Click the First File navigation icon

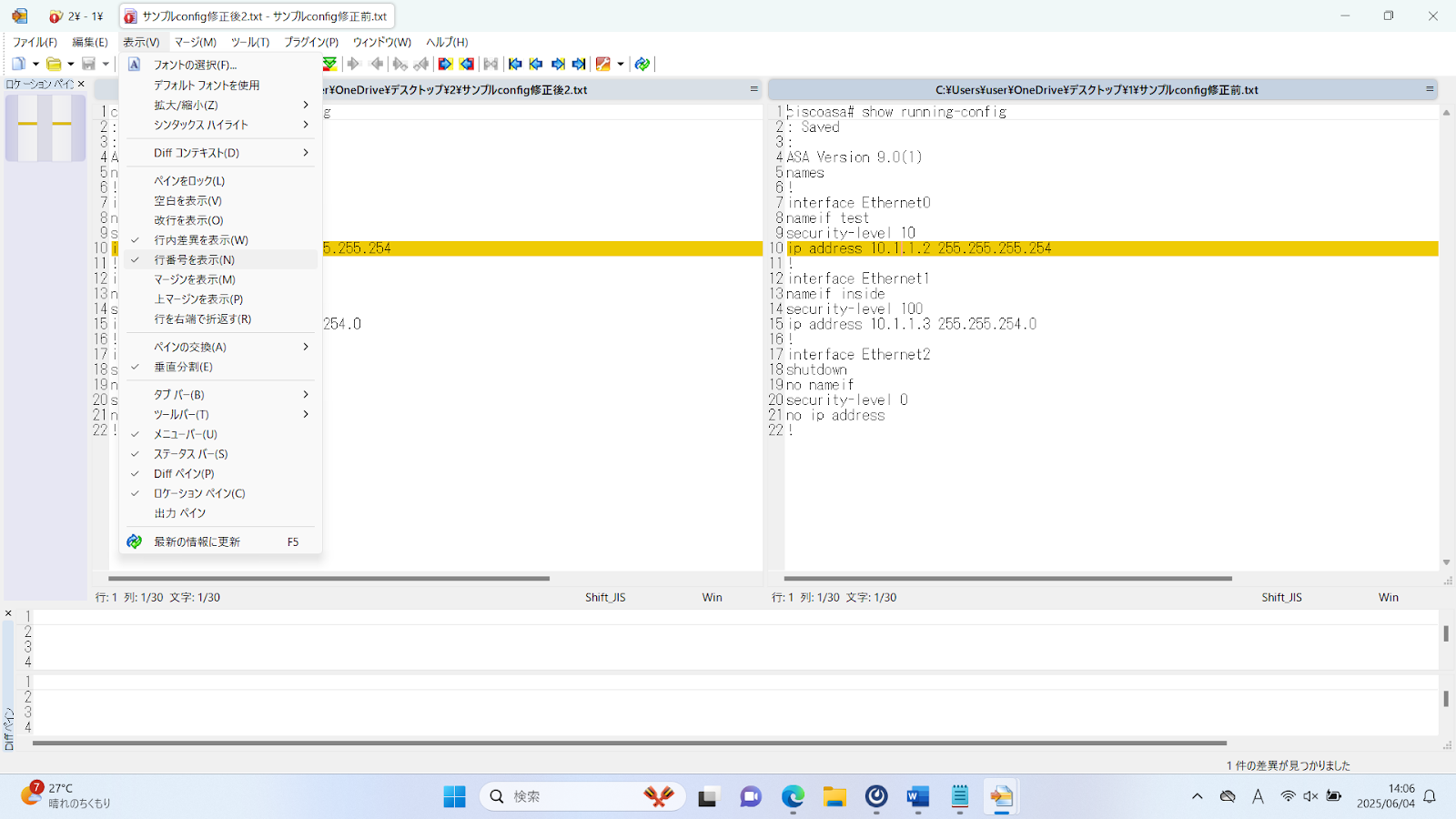click(x=515, y=64)
